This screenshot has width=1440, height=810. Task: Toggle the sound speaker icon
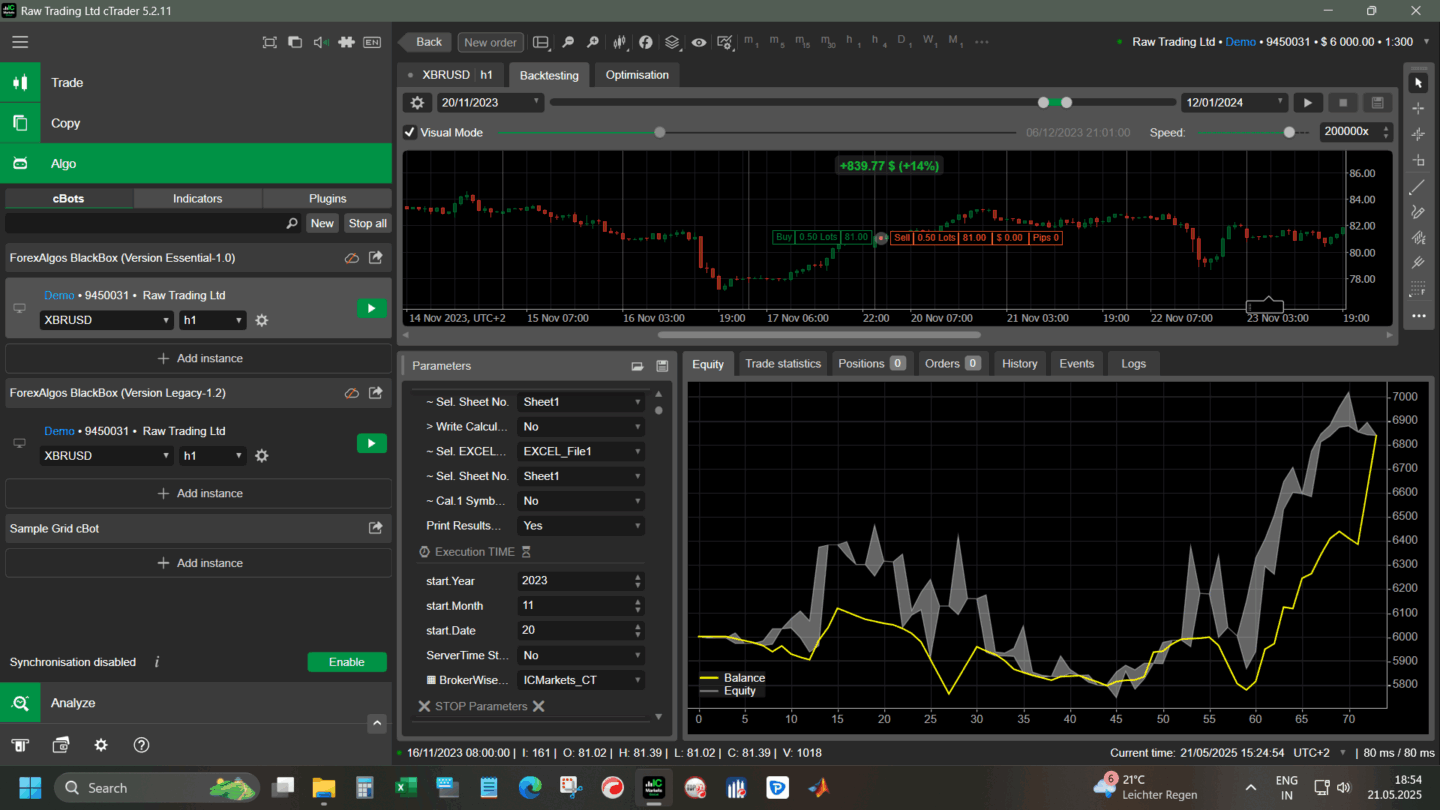(x=320, y=42)
